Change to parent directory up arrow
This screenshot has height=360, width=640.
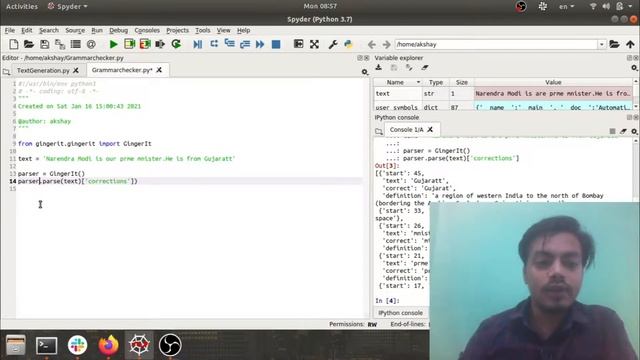click(x=630, y=44)
